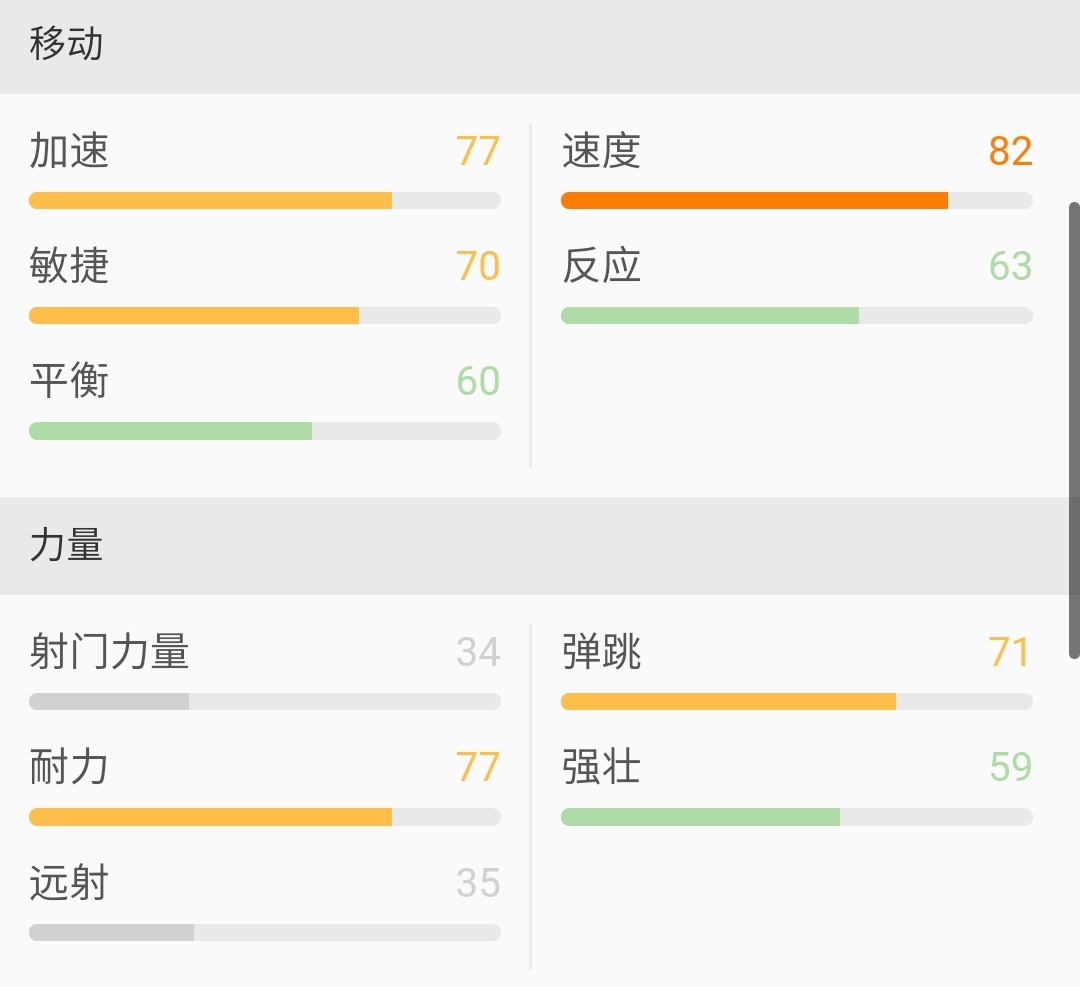This screenshot has height=987, width=1080.
Task: Tap the gray 射门力量 progress bar
Action: pyautogui.click(x=265, y=701)
